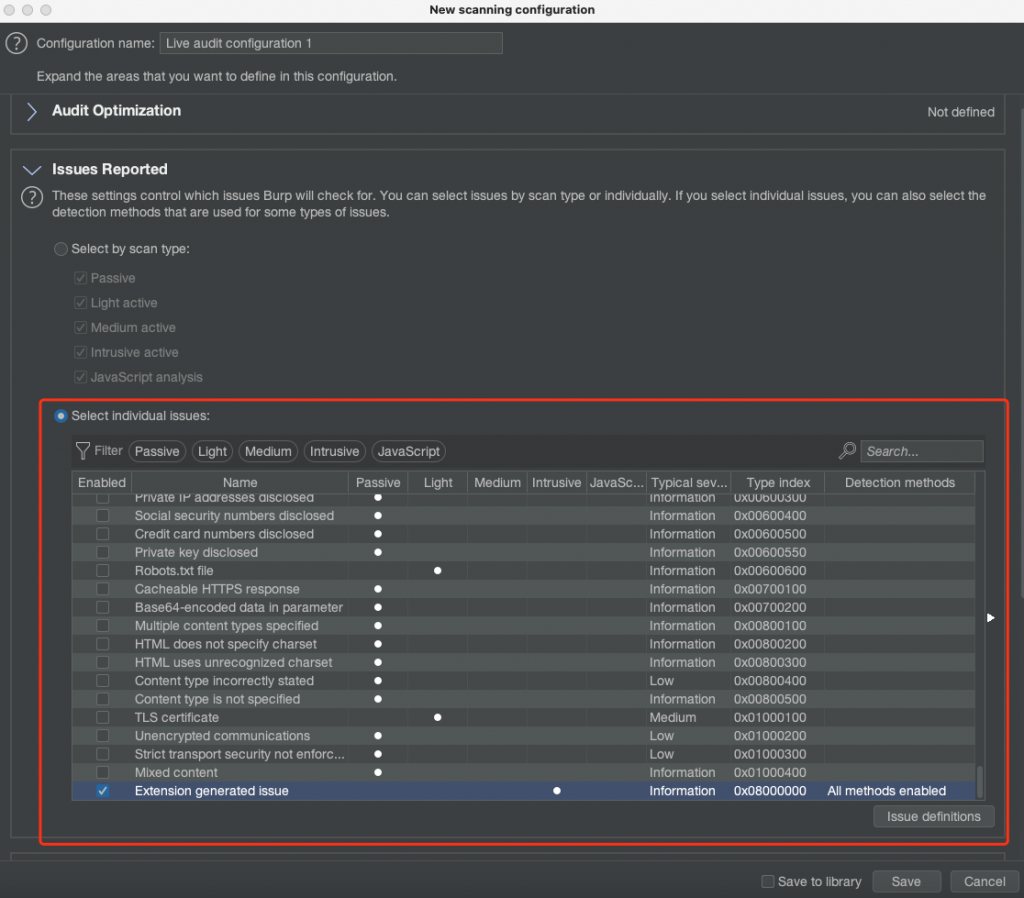The image size is (1024, 898).
Task: Enable Unencrypted communications issue checkbox
Action: pos(103,736)
